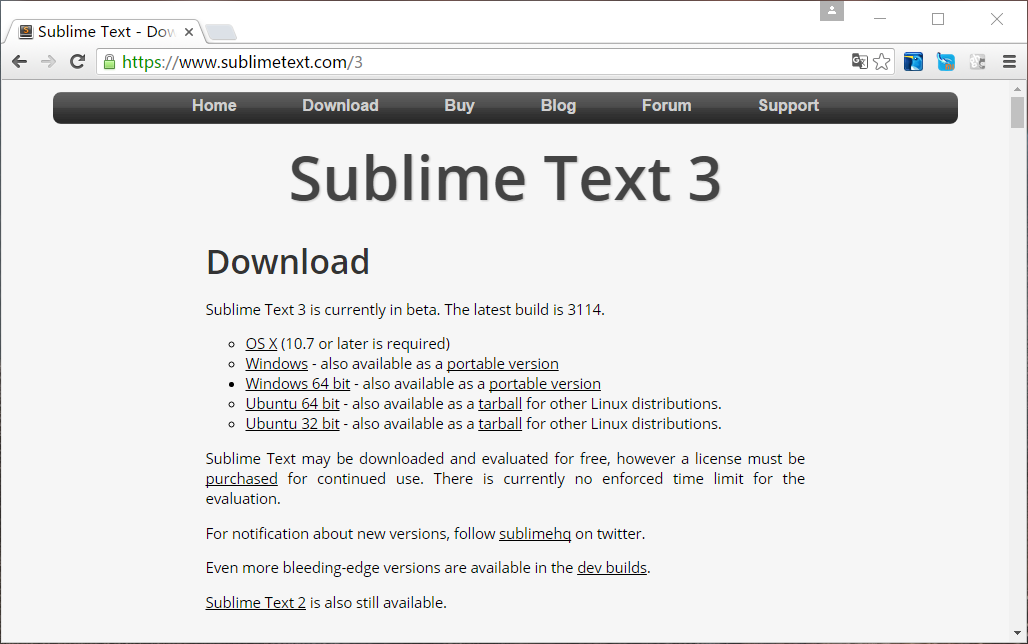The image size is (1028, 644).
Task: Go back with the browser back arrow
Action: click(20, 62)
